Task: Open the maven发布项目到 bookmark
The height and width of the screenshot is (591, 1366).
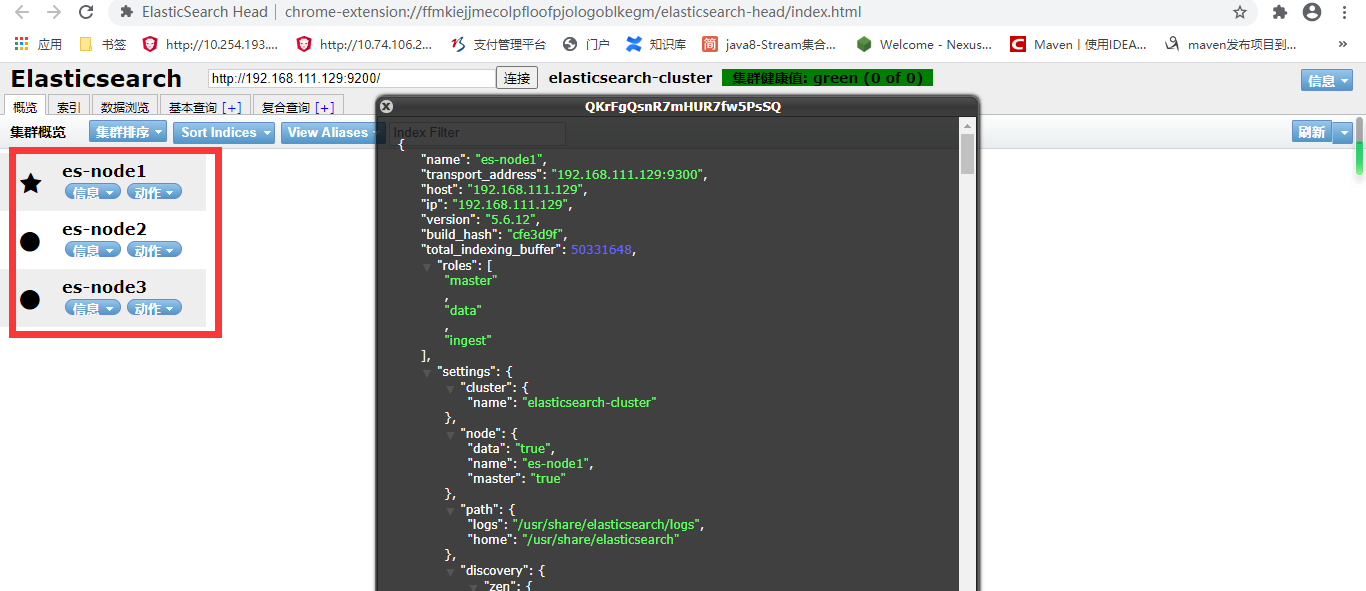Action: [x=1231, y=44]
